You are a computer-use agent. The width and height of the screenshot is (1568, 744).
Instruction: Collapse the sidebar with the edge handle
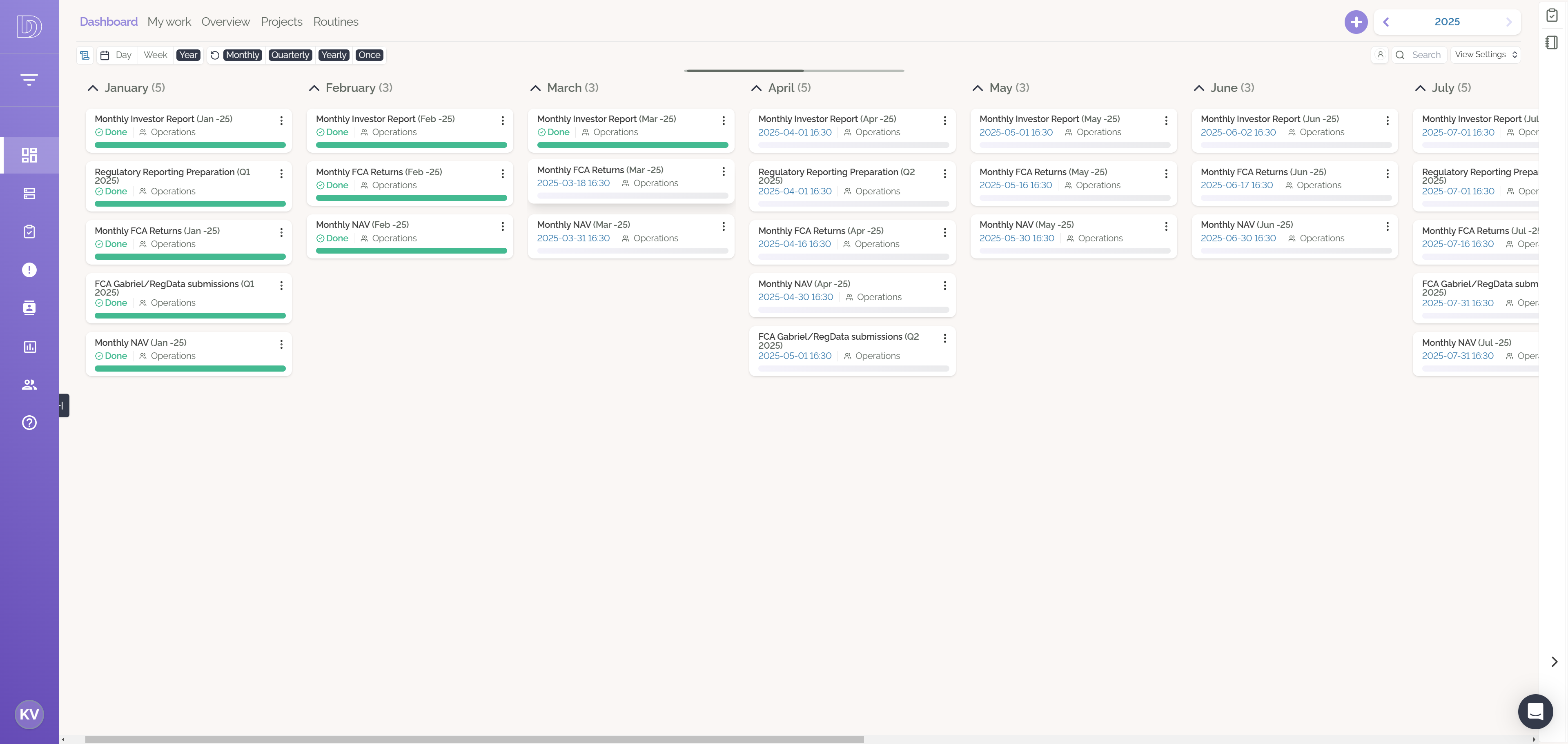(x=64, y=405)
